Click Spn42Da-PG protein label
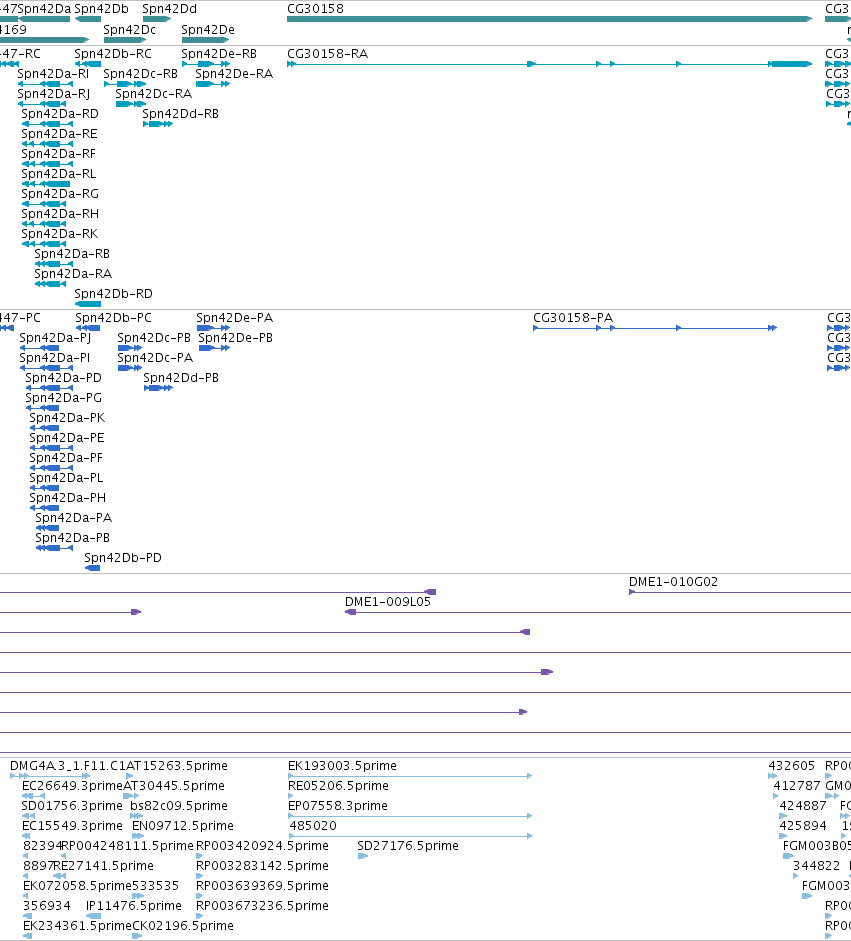The image size is (851, 941). tap(64, 398)
